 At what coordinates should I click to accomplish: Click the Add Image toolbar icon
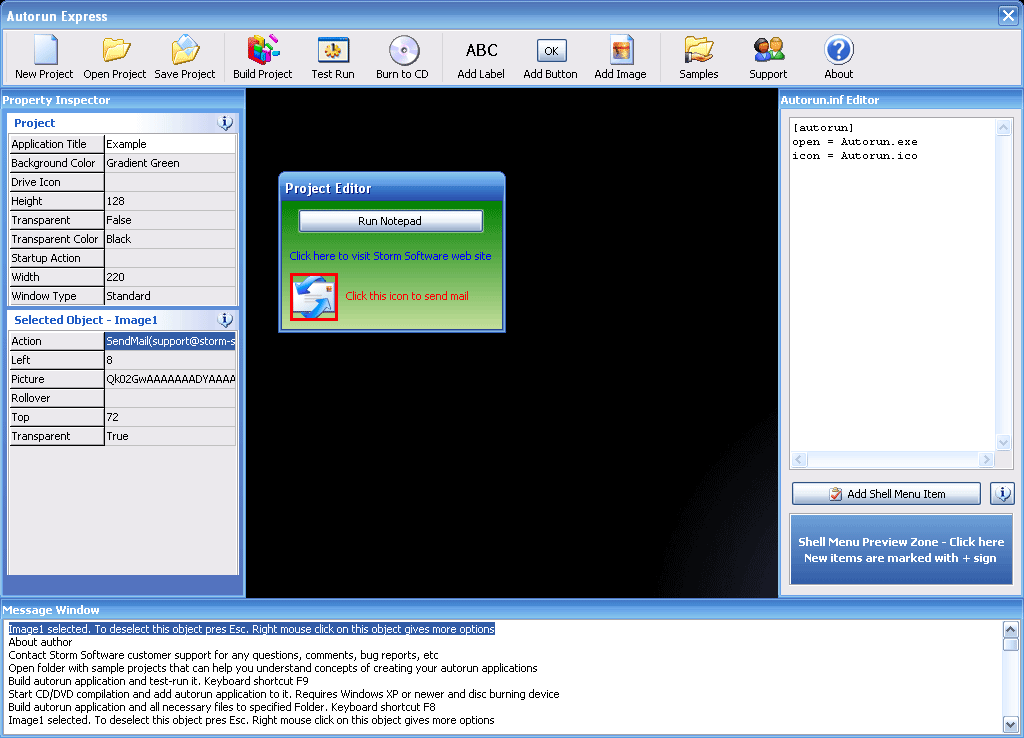click(x=620, y=51)
